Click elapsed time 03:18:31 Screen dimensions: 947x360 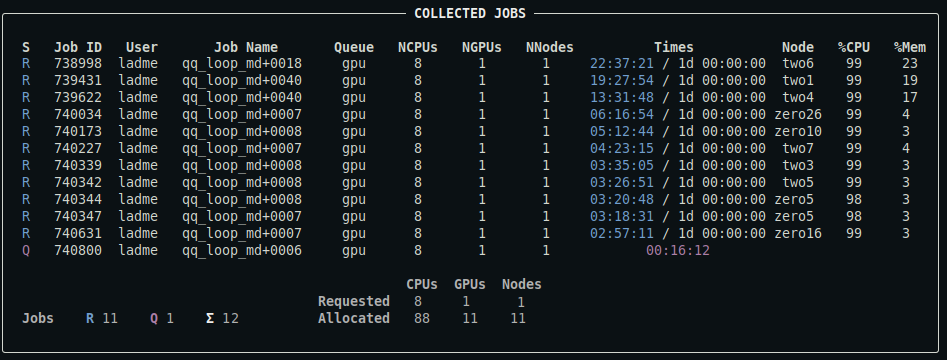click(621, 216)
